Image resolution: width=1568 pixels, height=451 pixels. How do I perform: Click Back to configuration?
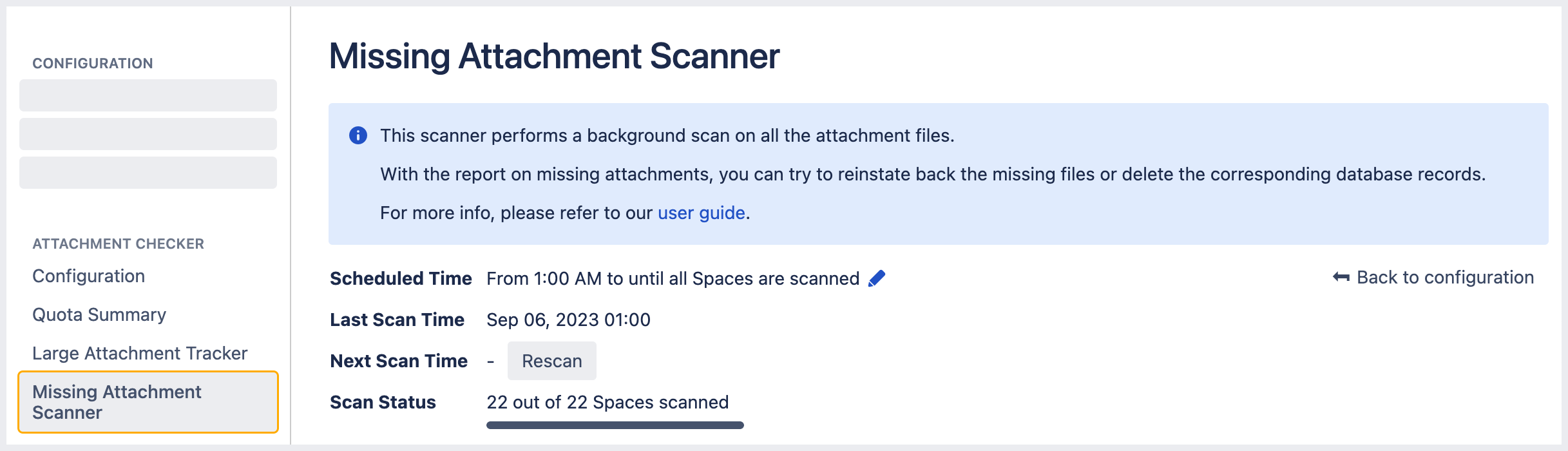click(1445, 277)
